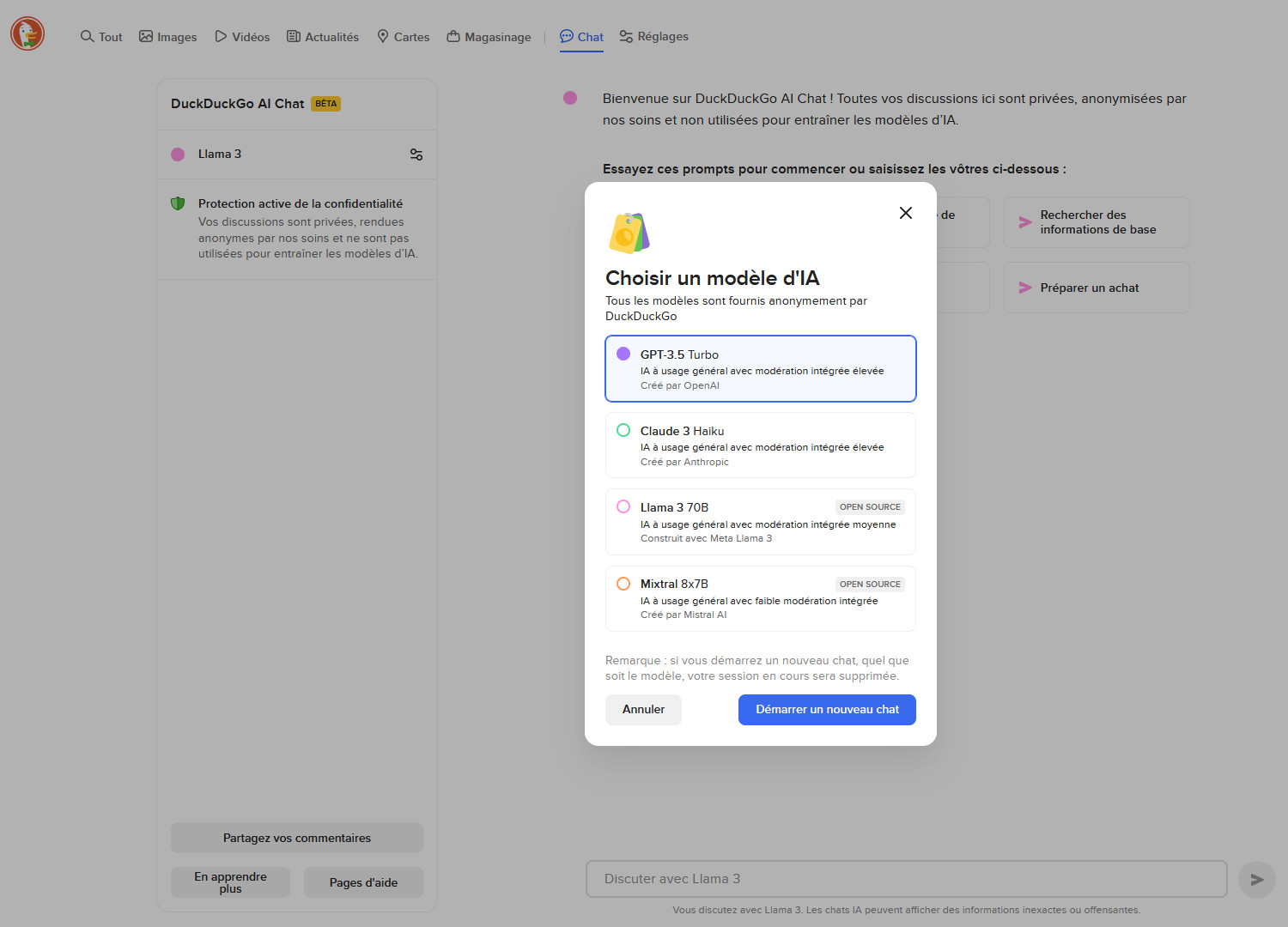Screen dimensions: 1288x927
Task: Select the Rechercher des informations de base prompt
Action: point(1097,222)
